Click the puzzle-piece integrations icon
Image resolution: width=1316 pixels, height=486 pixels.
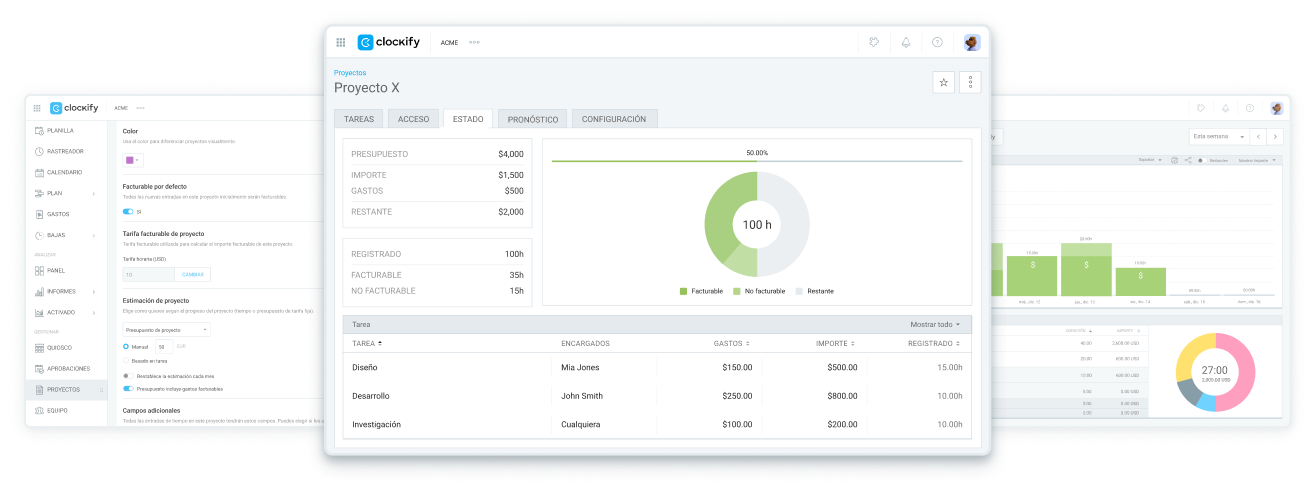click(x=874, y=42)
